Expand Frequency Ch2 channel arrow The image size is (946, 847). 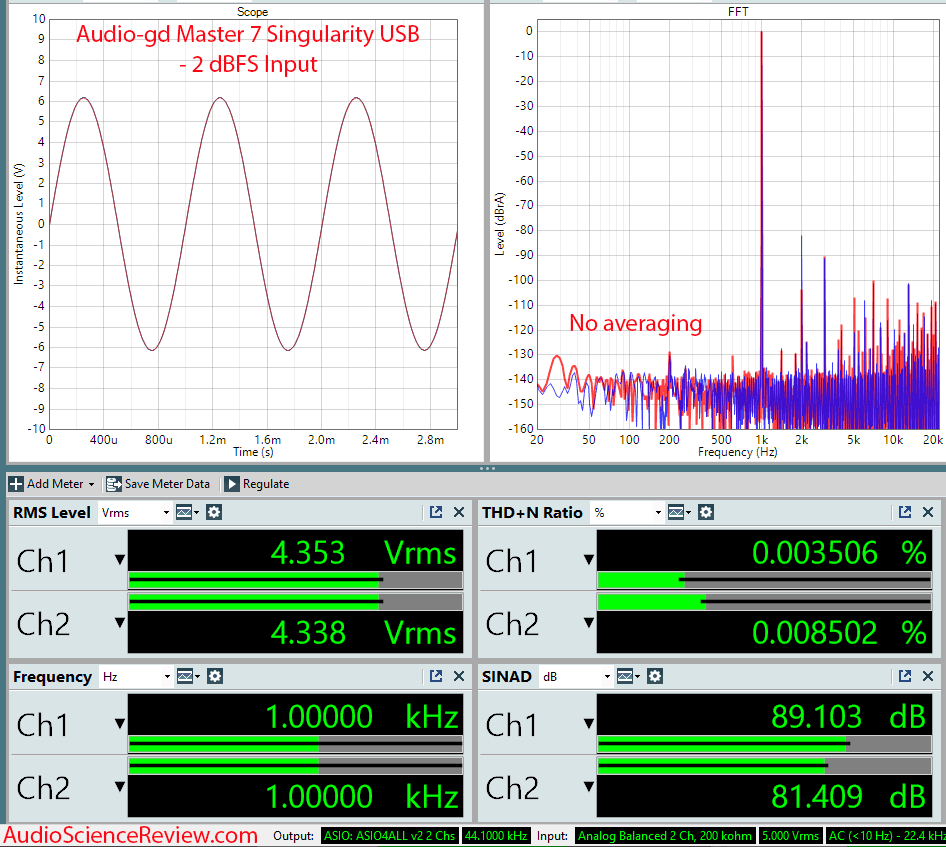120,787
